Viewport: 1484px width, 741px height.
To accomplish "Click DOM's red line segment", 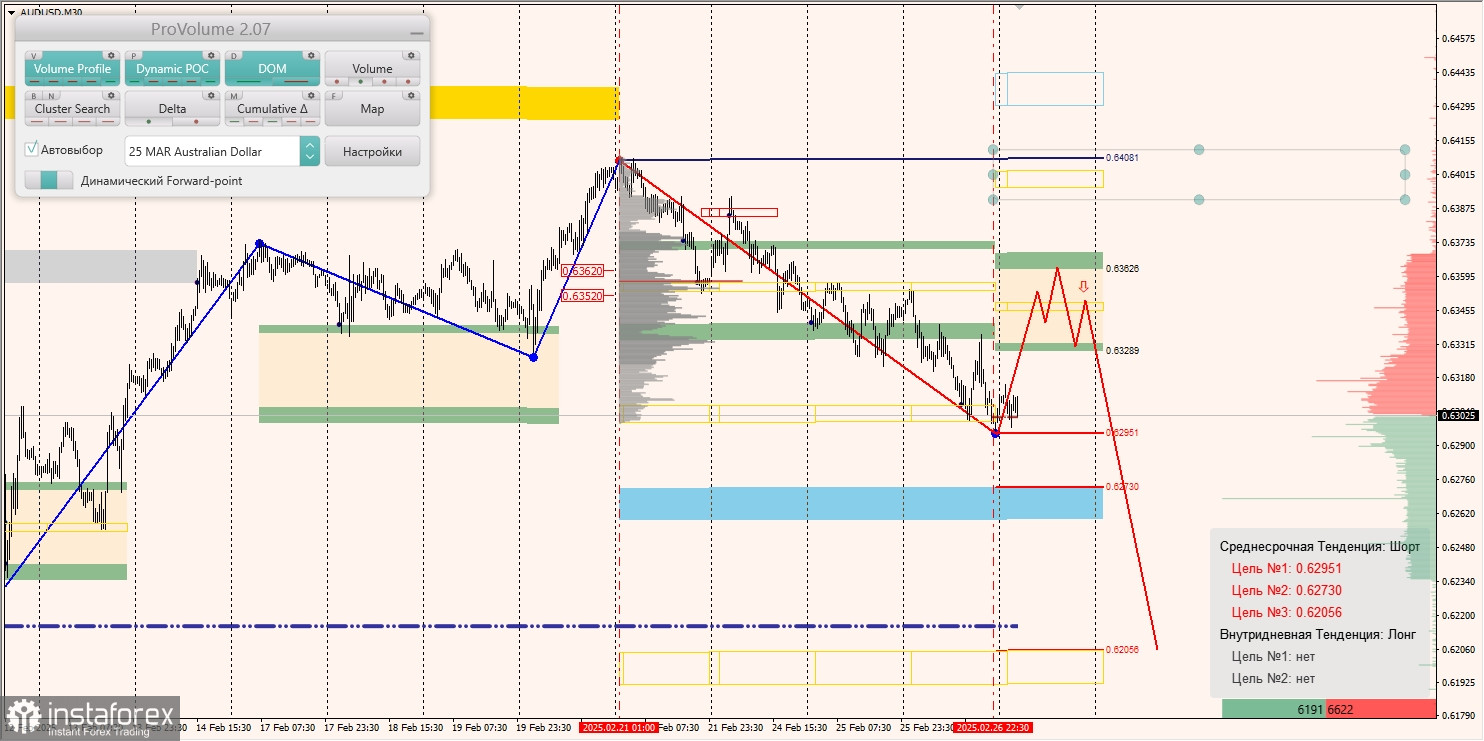I will (x=296, y=82).
